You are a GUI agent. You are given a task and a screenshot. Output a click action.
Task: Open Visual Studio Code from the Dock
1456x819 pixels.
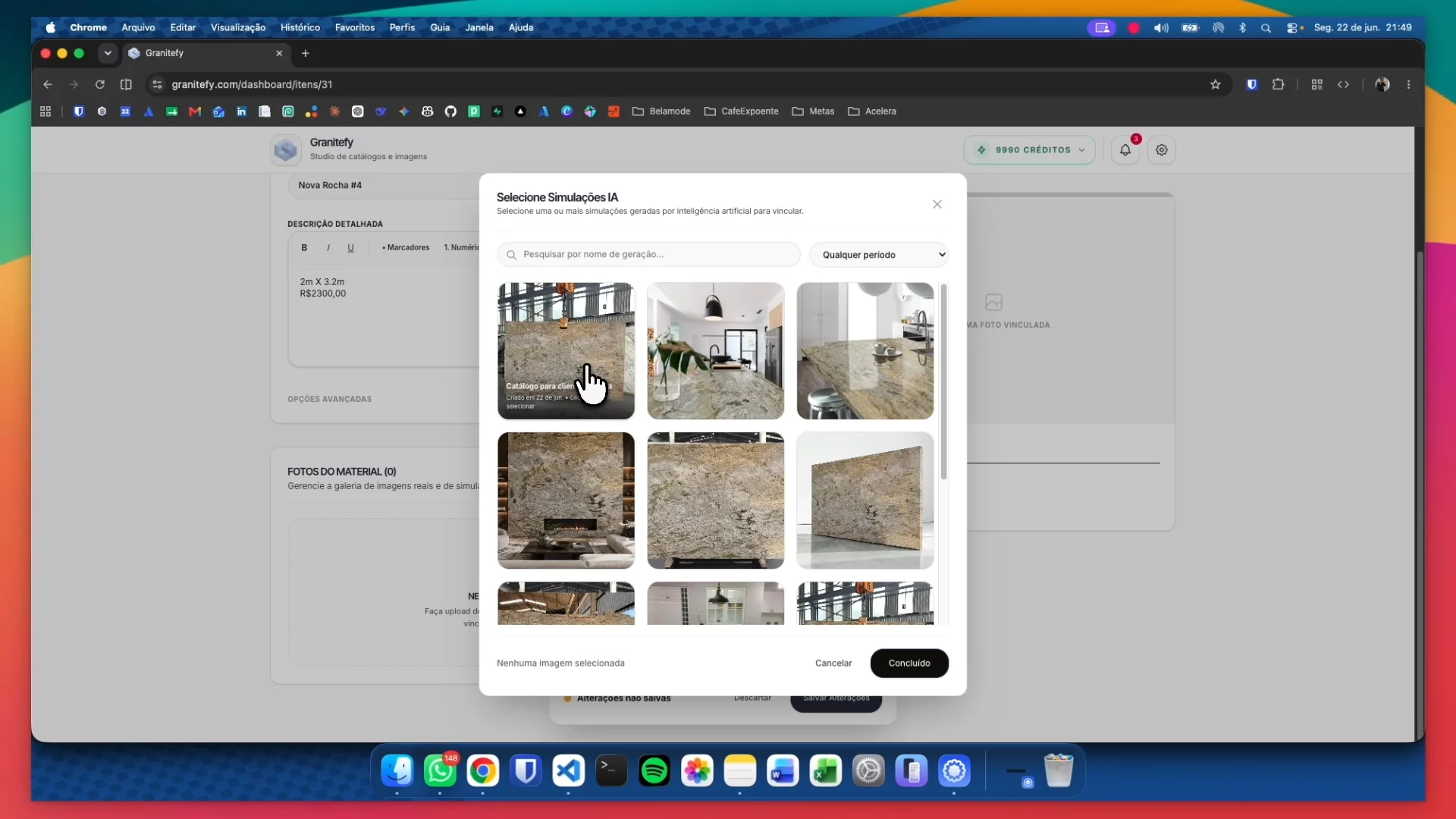pyautogui.click(x=569, y=771)
